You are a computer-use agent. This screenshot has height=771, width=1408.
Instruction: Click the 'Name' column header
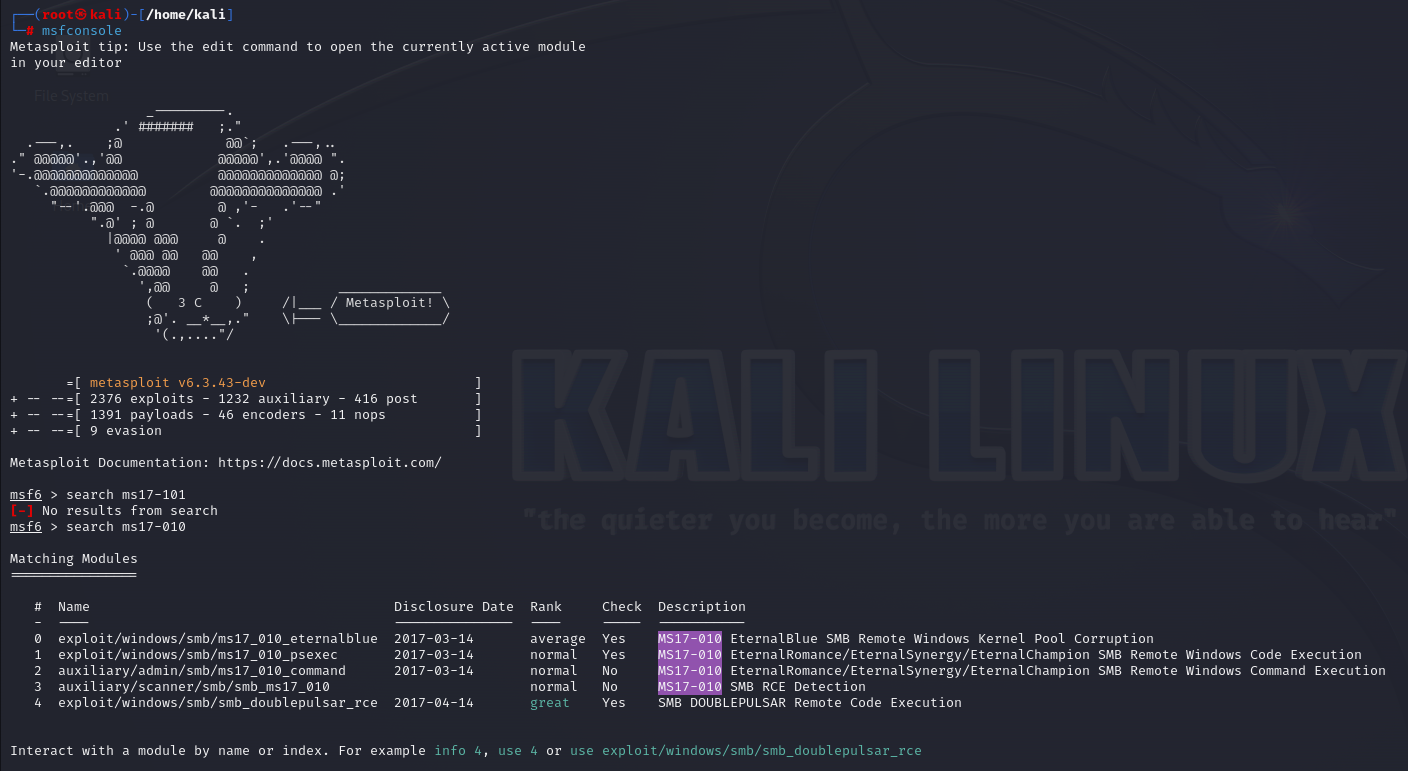[74, 607]
